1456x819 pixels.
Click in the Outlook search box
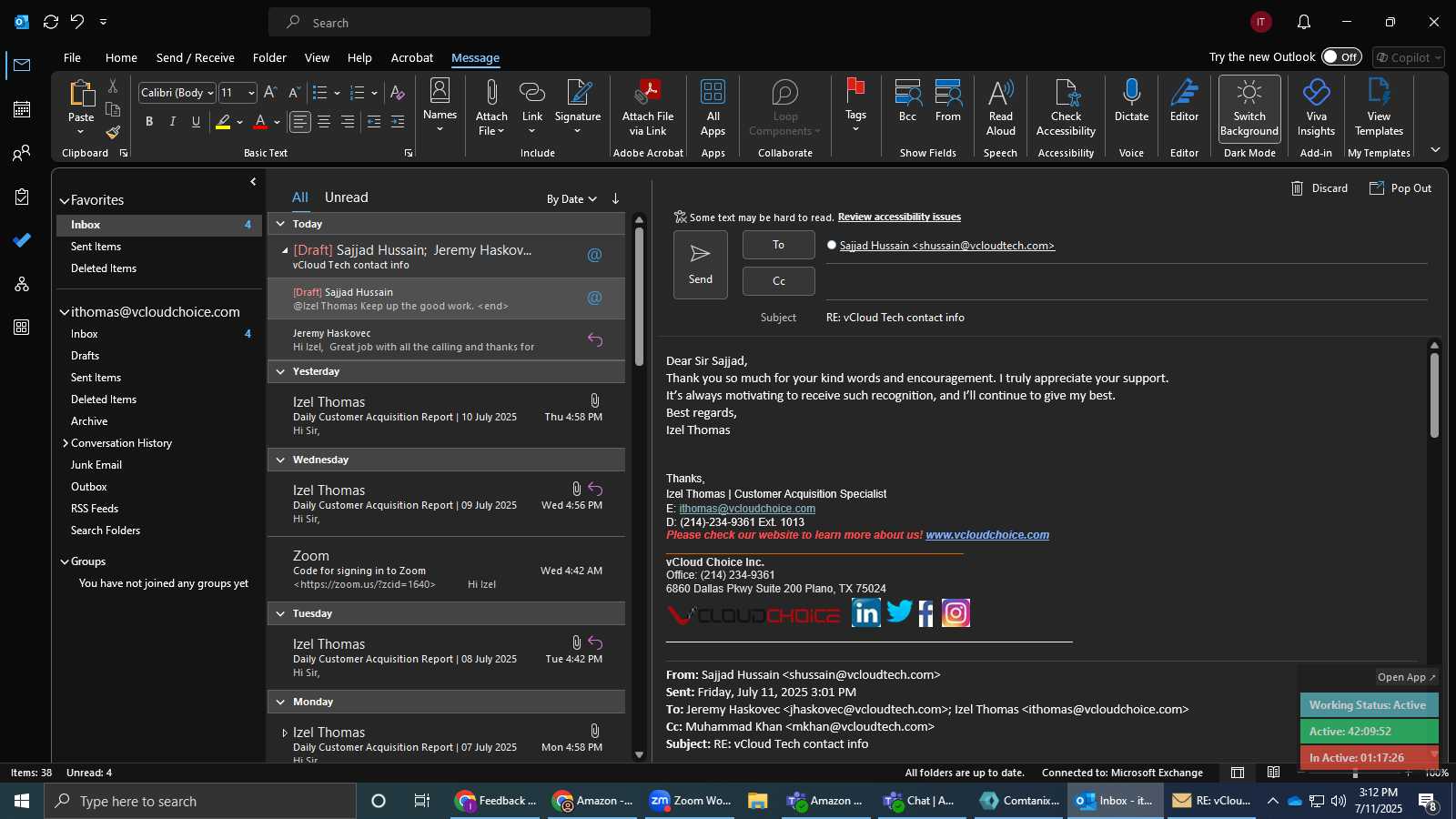(x=460, y=23)
